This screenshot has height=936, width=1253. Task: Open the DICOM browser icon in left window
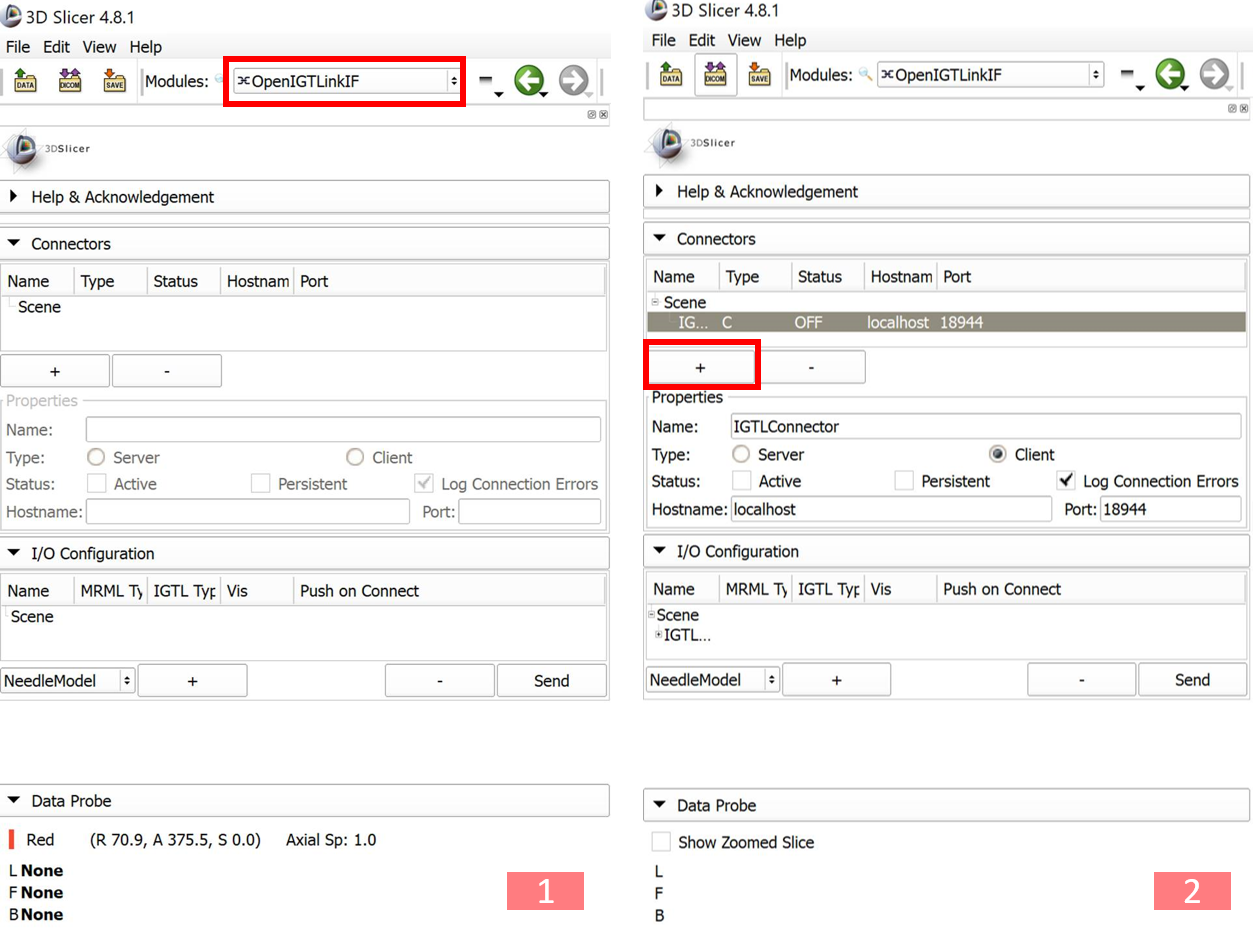pos(70,81)
